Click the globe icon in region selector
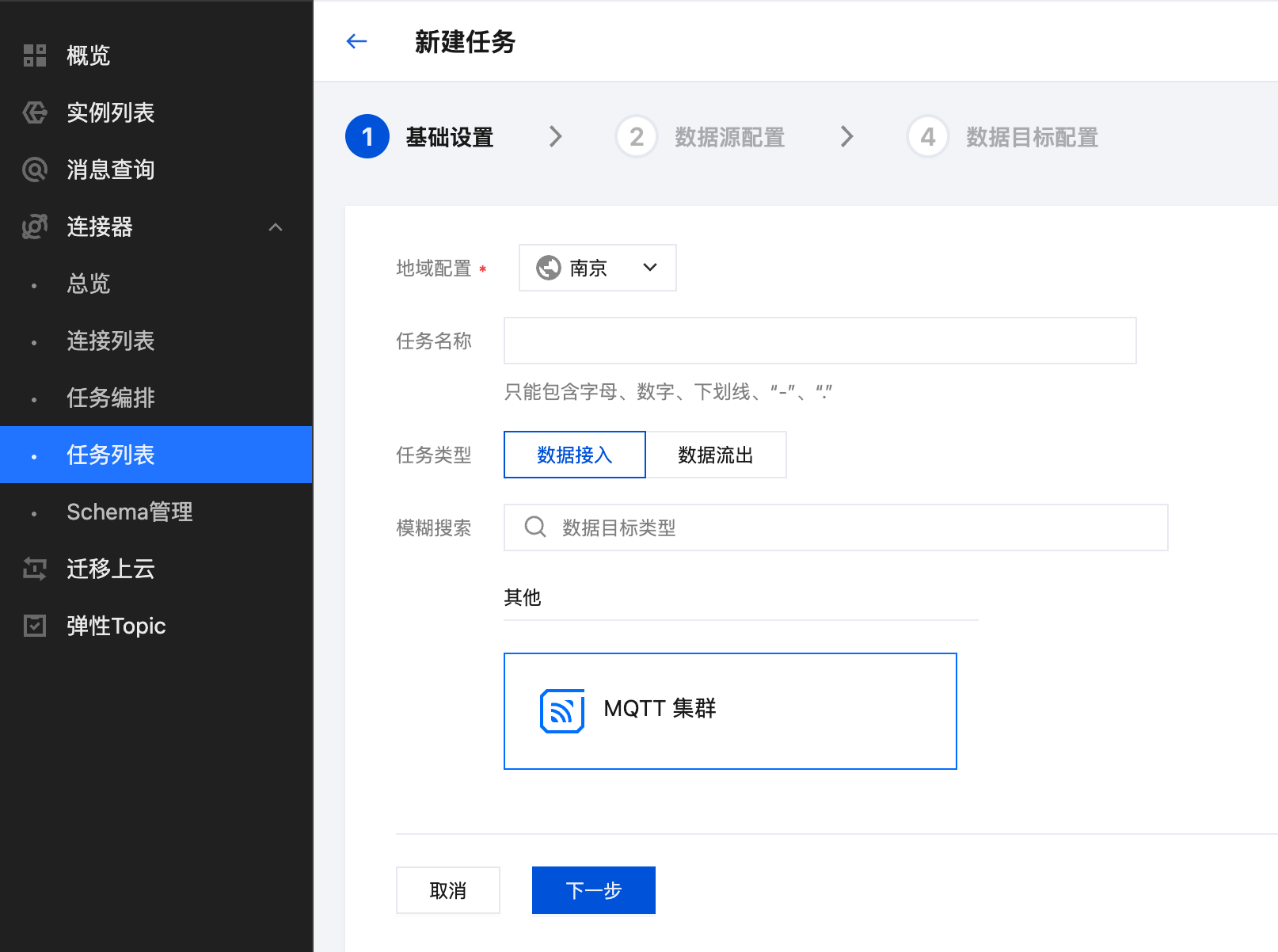Screen dimensions: 1278x952 549,268
